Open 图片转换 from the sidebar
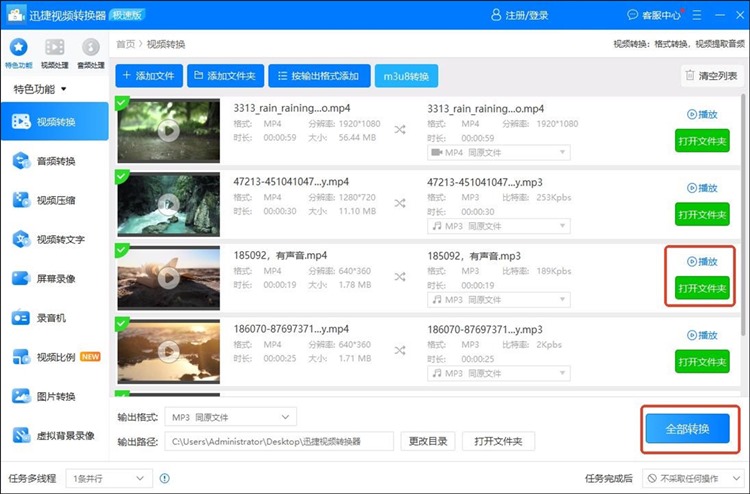Screen dimensions: 750x494 55,396
